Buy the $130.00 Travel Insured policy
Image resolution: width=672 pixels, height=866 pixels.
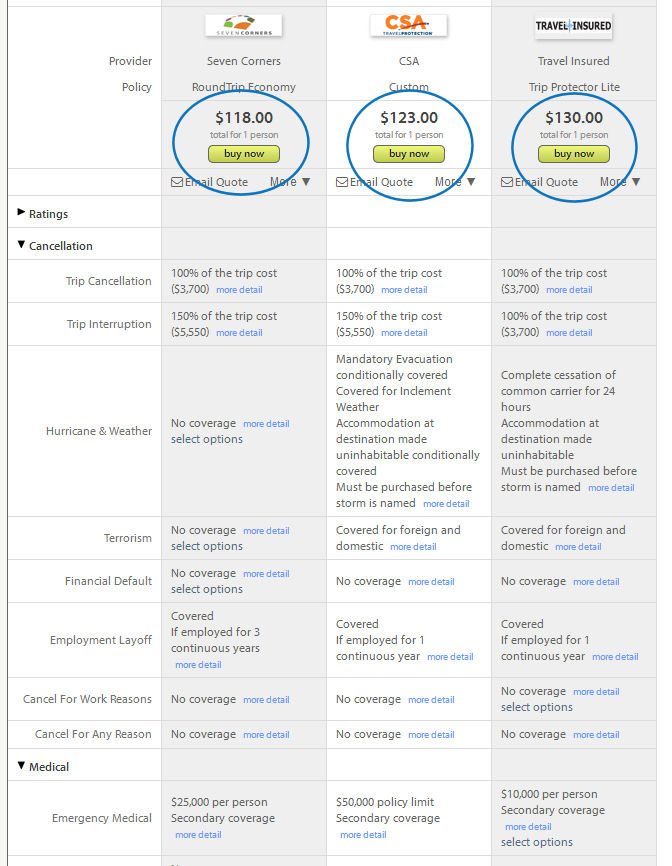(x=574, y=154)
